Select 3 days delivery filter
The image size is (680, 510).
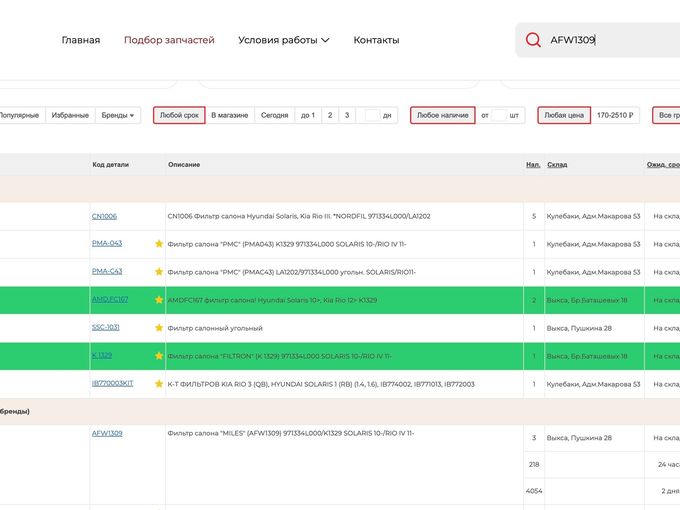coord(347,115)
